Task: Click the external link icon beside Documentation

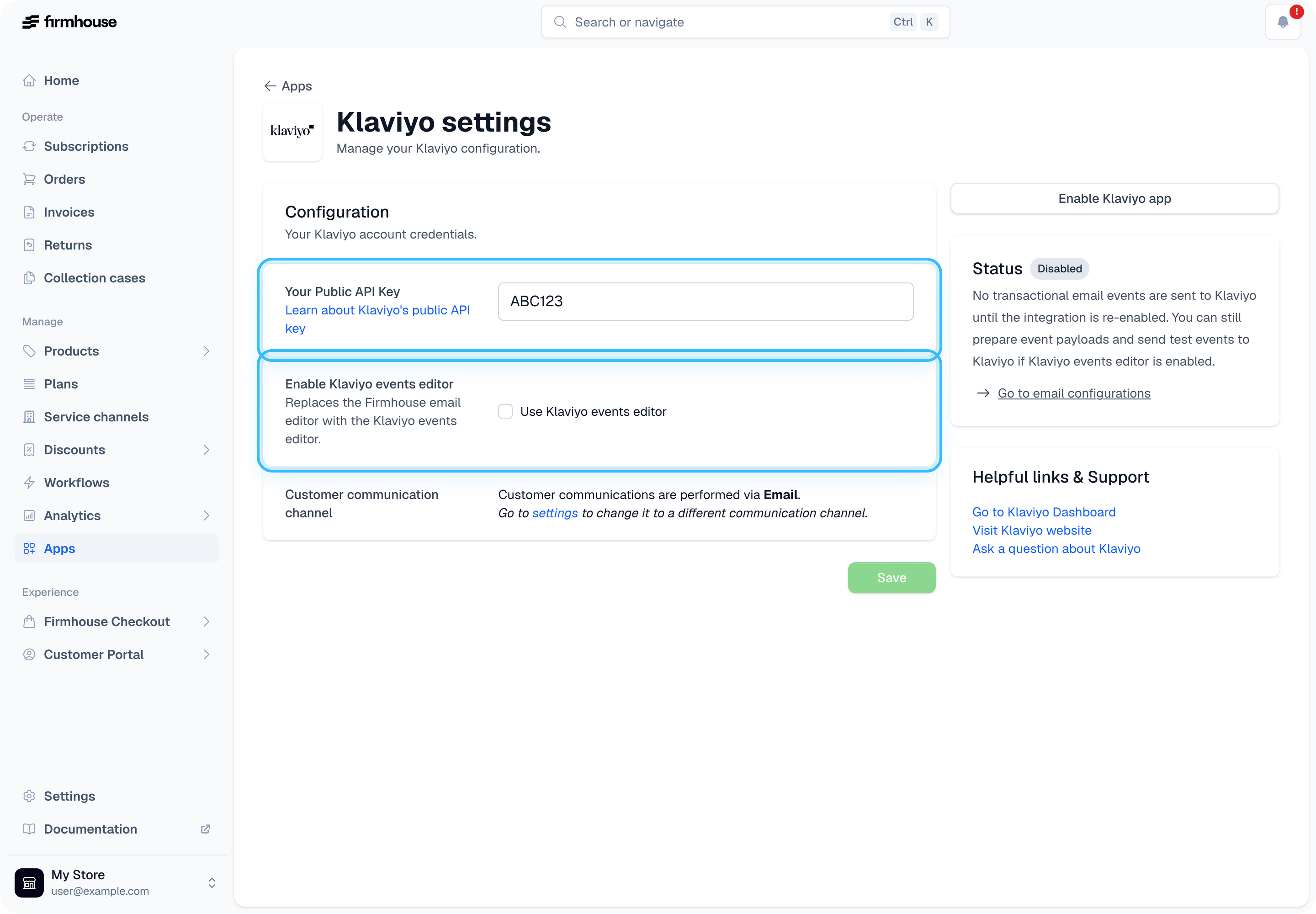Action: [x=206, y=829]
